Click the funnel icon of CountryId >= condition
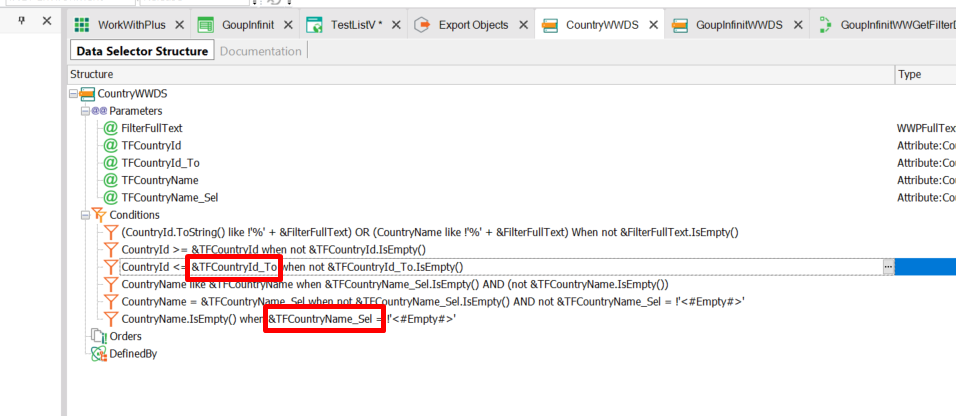Image resolution: width=956 pixels, height=416 pixels. (x=110, y=249)
